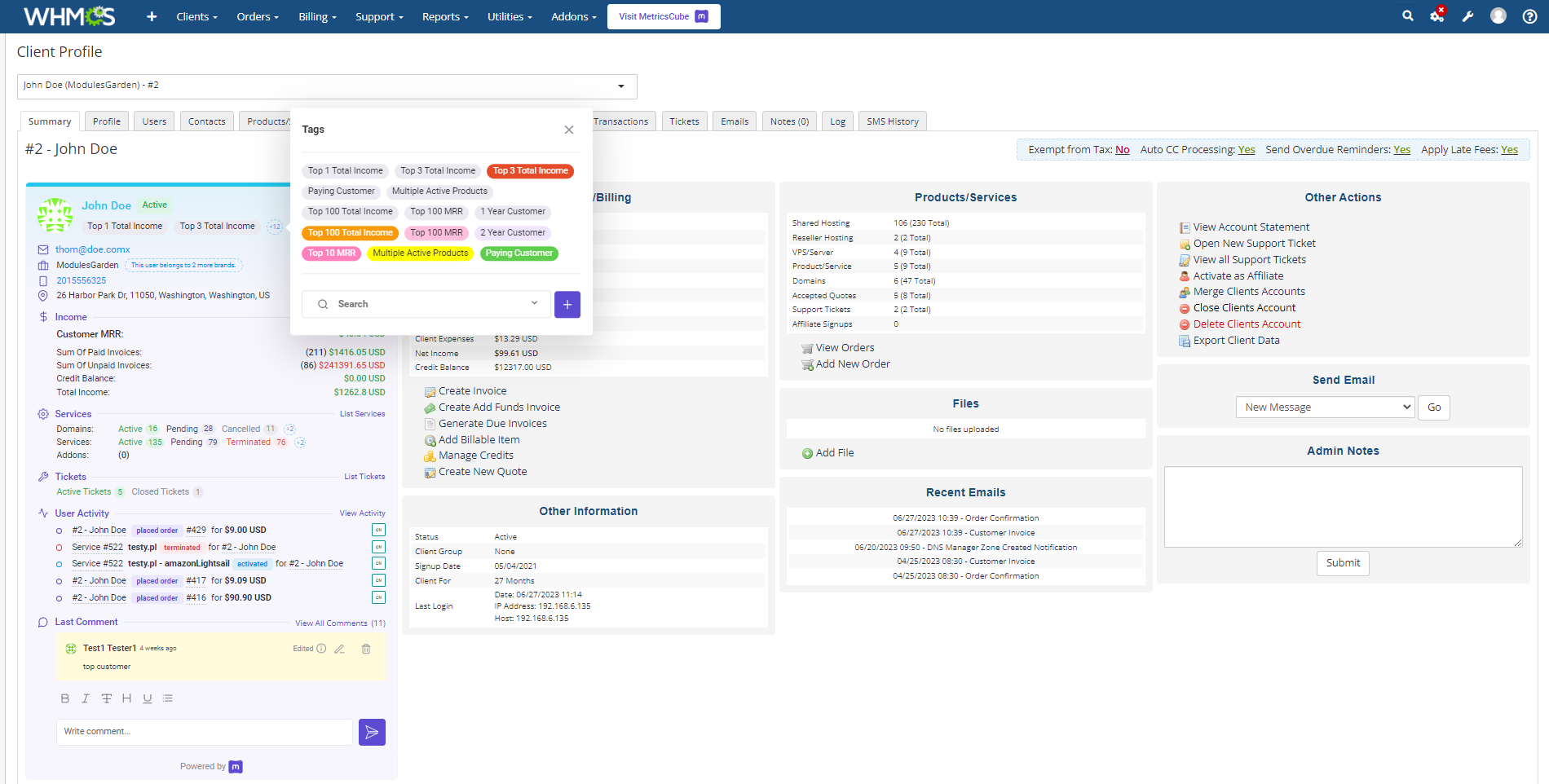Insert list in comment editor

[x=168, y=698]
